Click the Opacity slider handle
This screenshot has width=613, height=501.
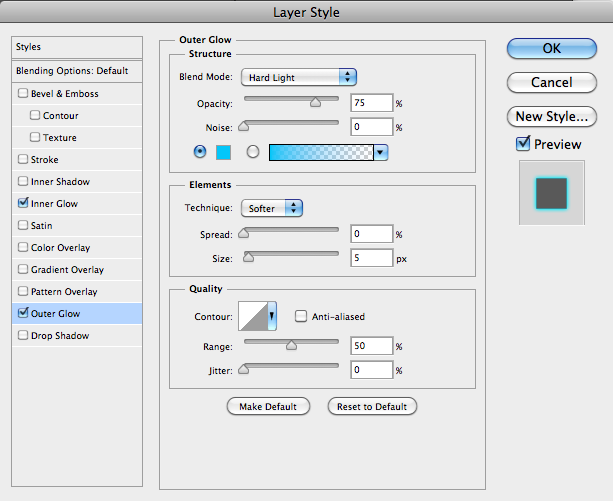point(315,101)
